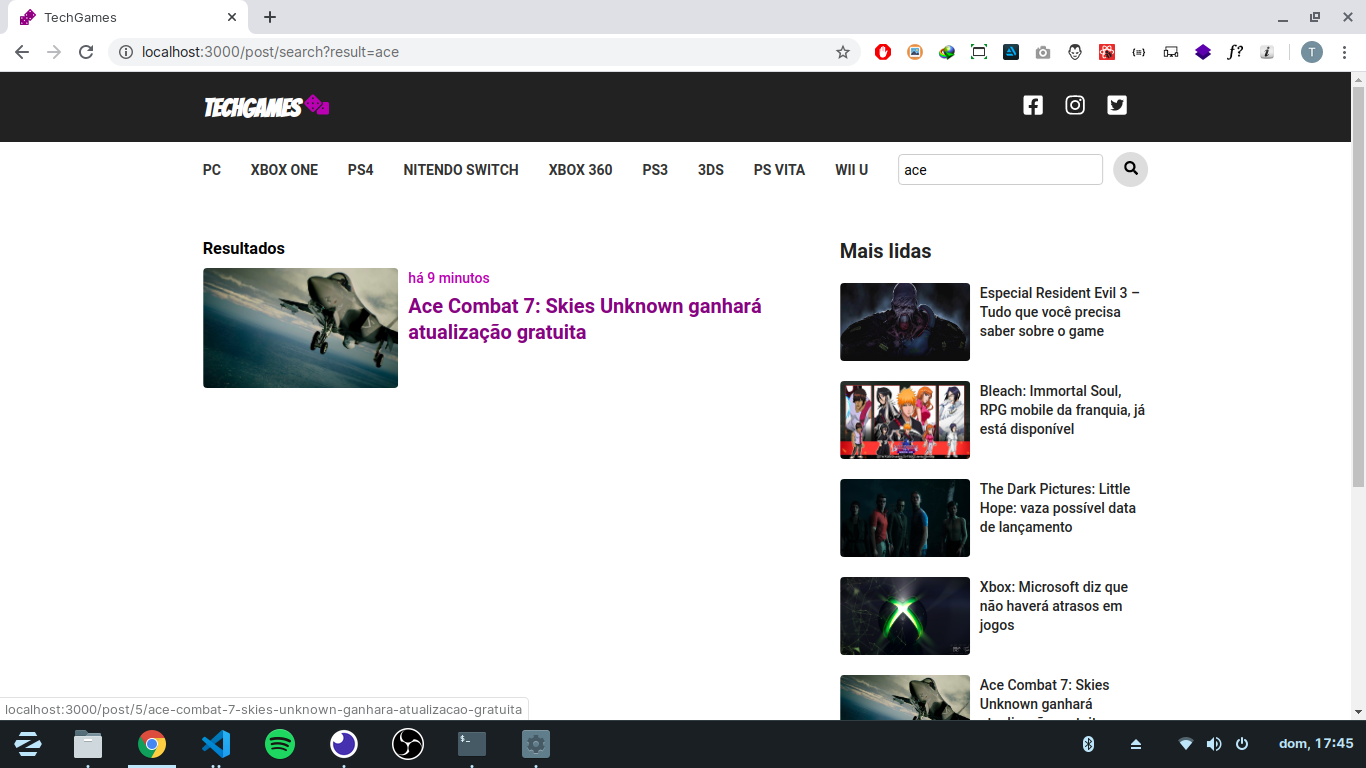Open a new browser tab with plus icon

pos(270,17)
